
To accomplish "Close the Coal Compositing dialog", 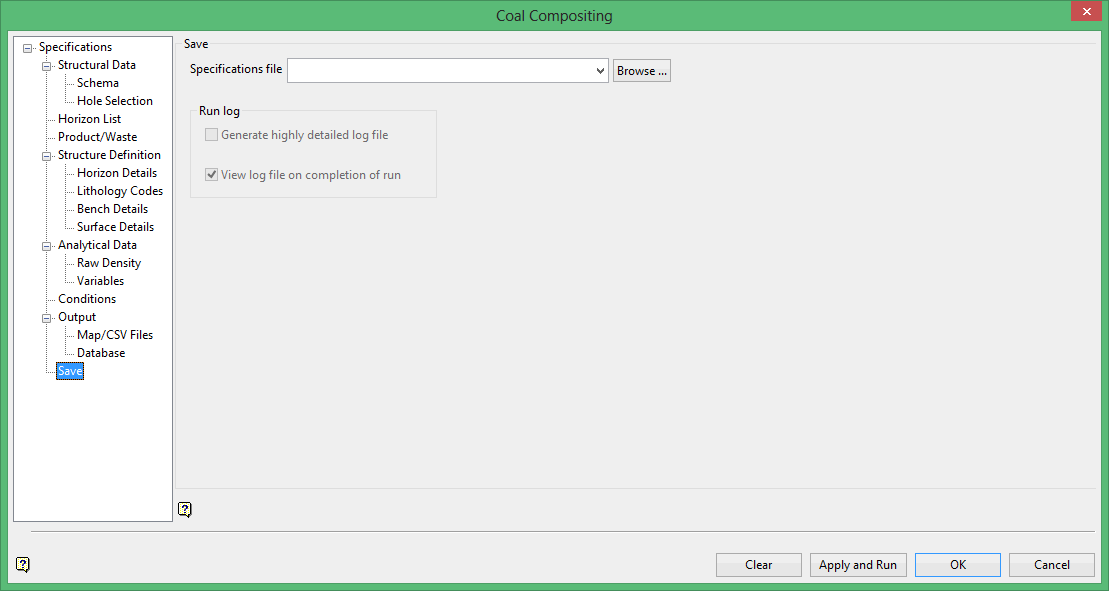I will click(1085, 12).
